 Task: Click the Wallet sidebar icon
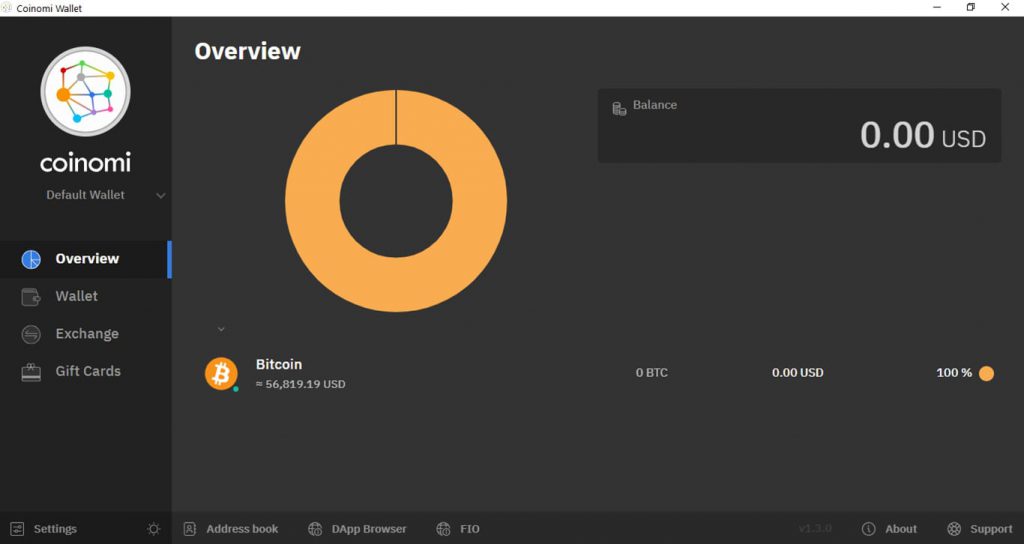(x=31, y=297)
